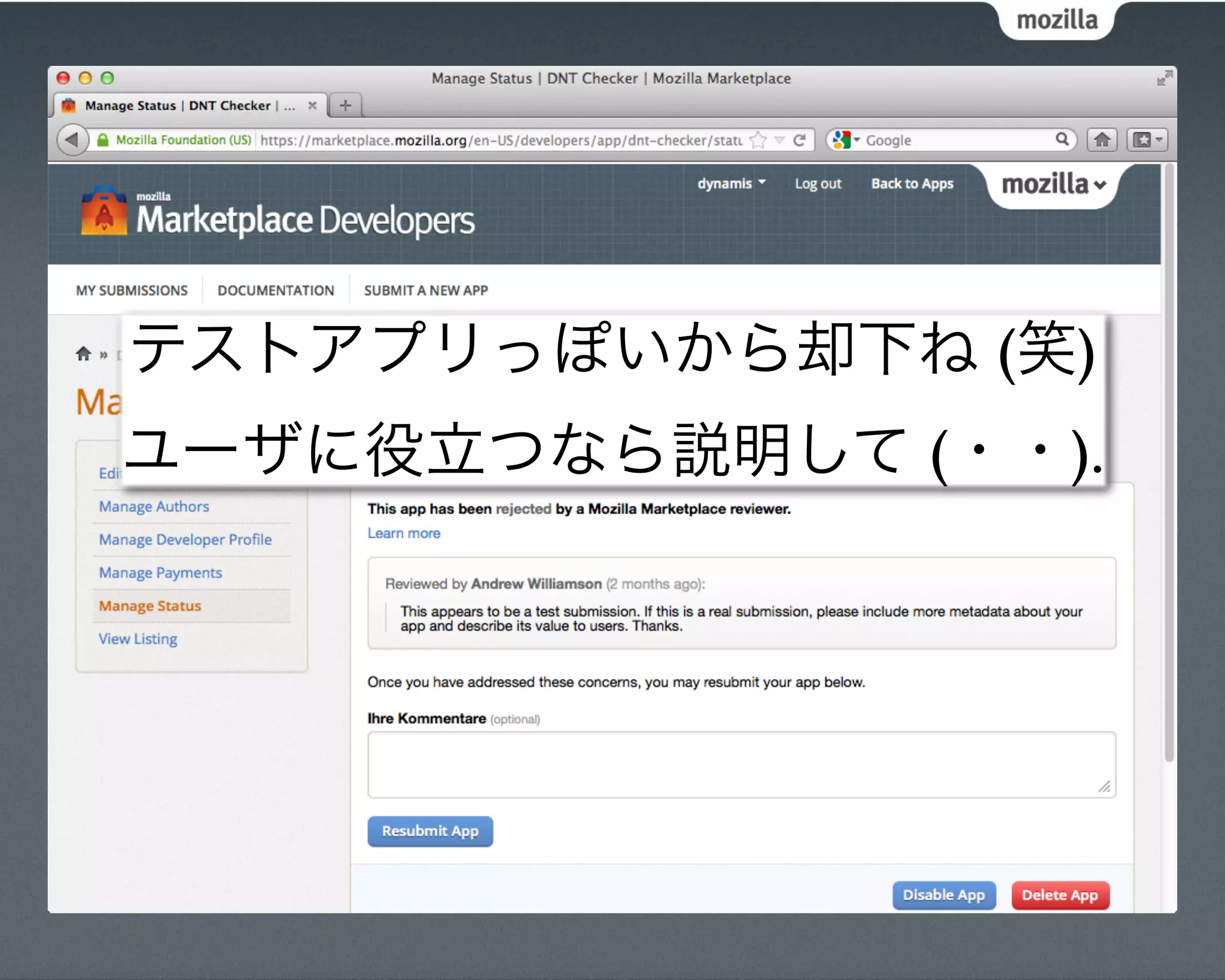This screenshot has height=980, width=1225.
Task: Click the browser back arrow button
Action: click(x=72, y=140)
